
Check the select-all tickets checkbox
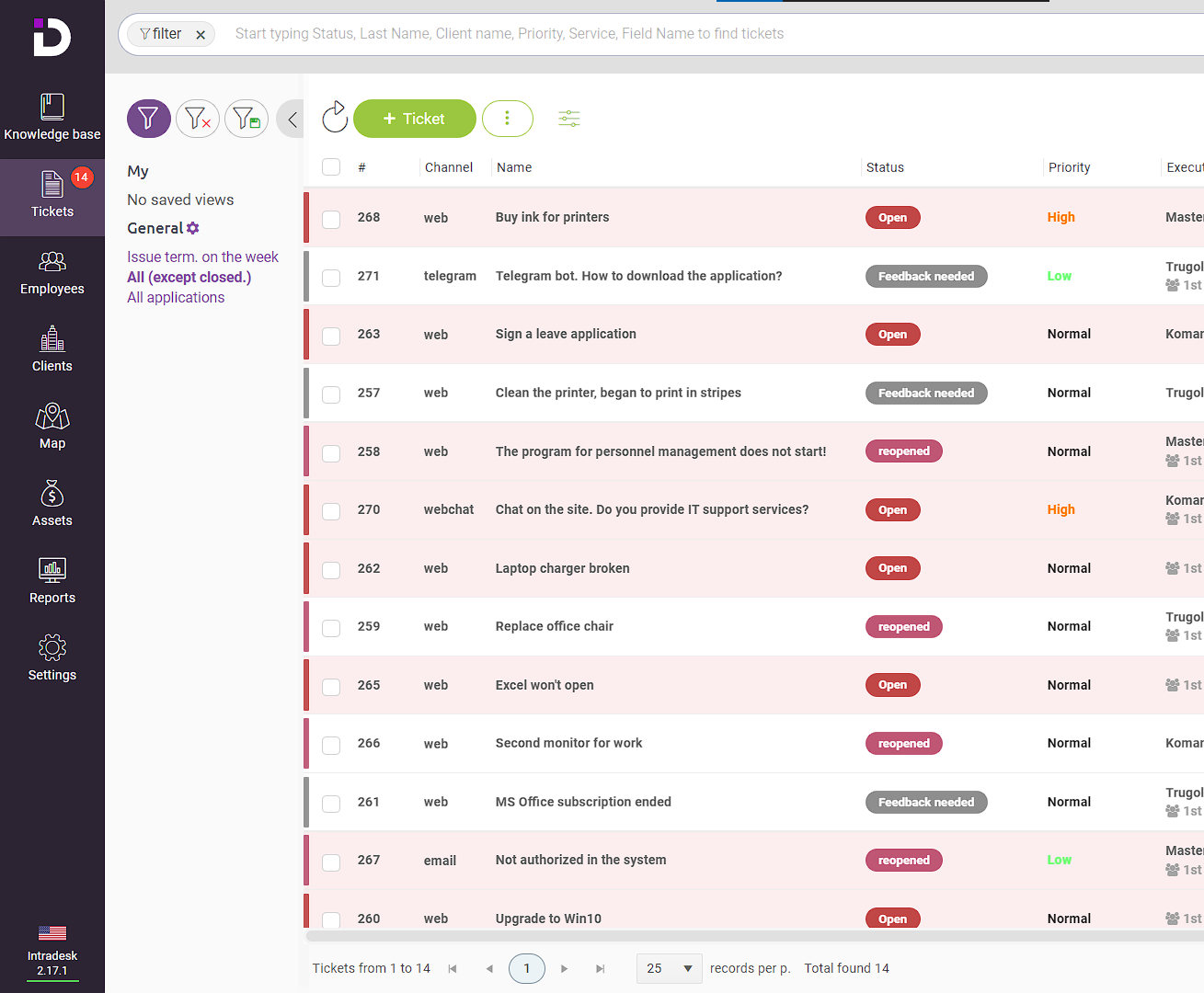click(x=331, y=166)
